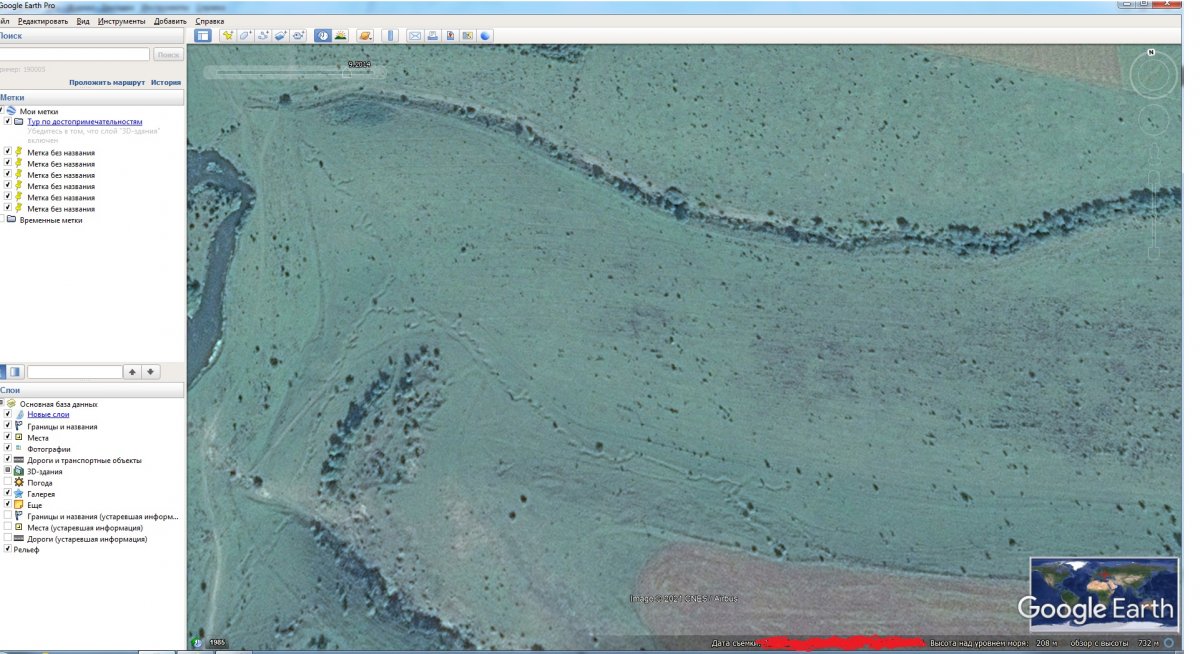
Task: Open historical imagery clock icon
Action: [x=323, y=36]
